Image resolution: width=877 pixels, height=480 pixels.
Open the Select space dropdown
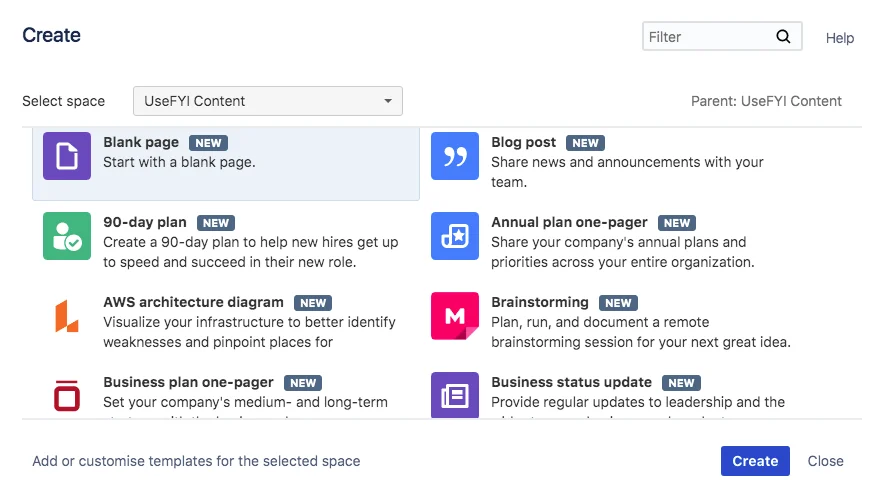[x=268, y=101]
